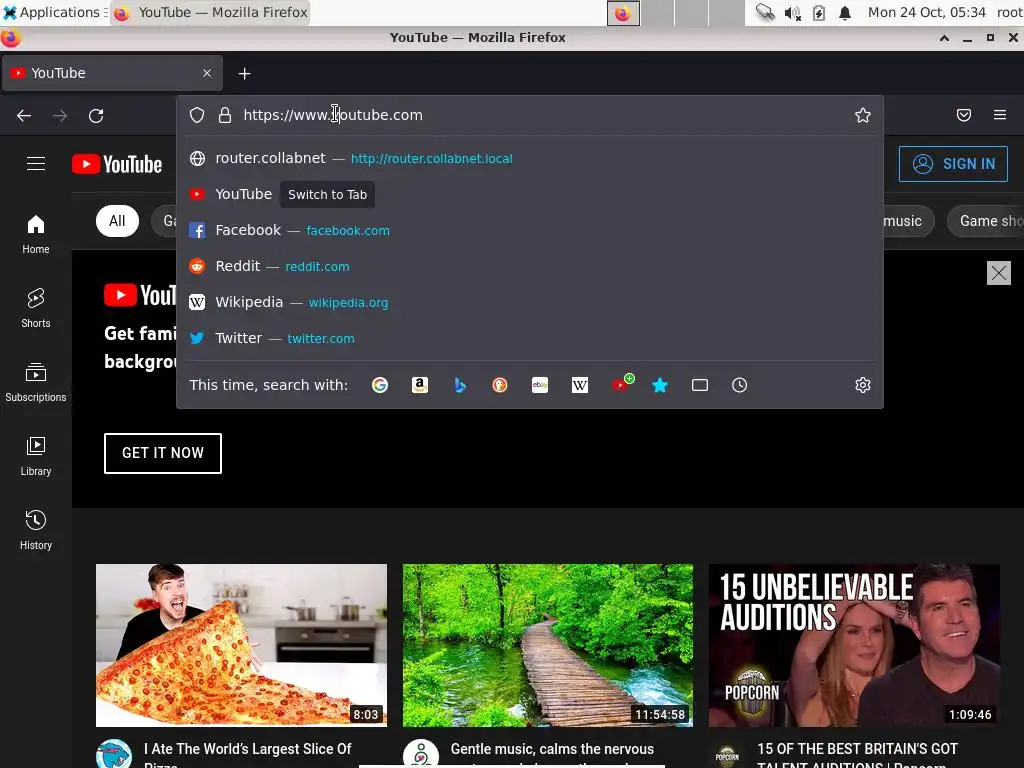
Task: Select the Game shows filter chip
Action: [987, 221]
